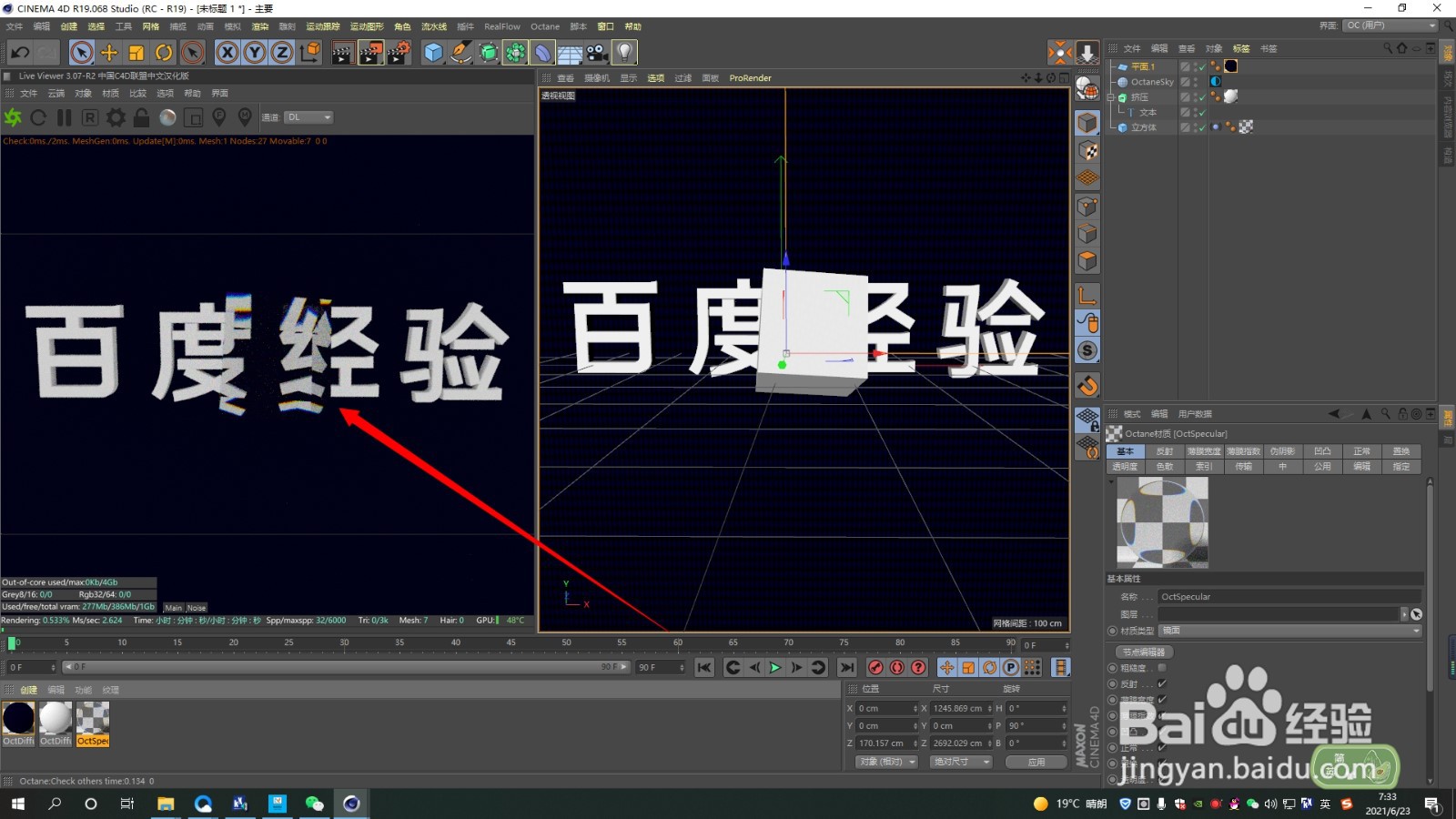Open WeChat from the taskbar

[x=314, y=804]
